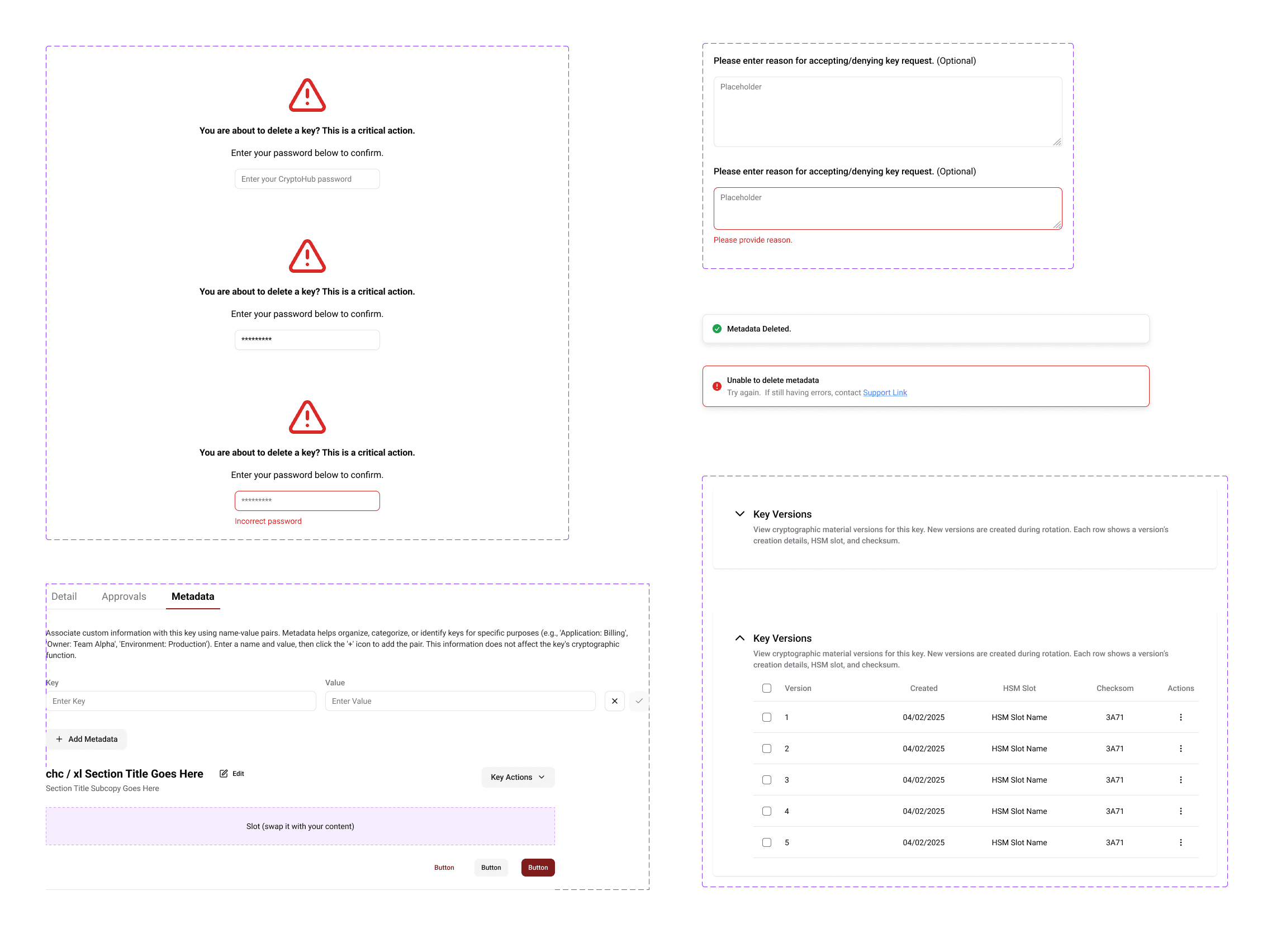
Task: Click the red error icon in metadata alert
Action: point(716,386)
